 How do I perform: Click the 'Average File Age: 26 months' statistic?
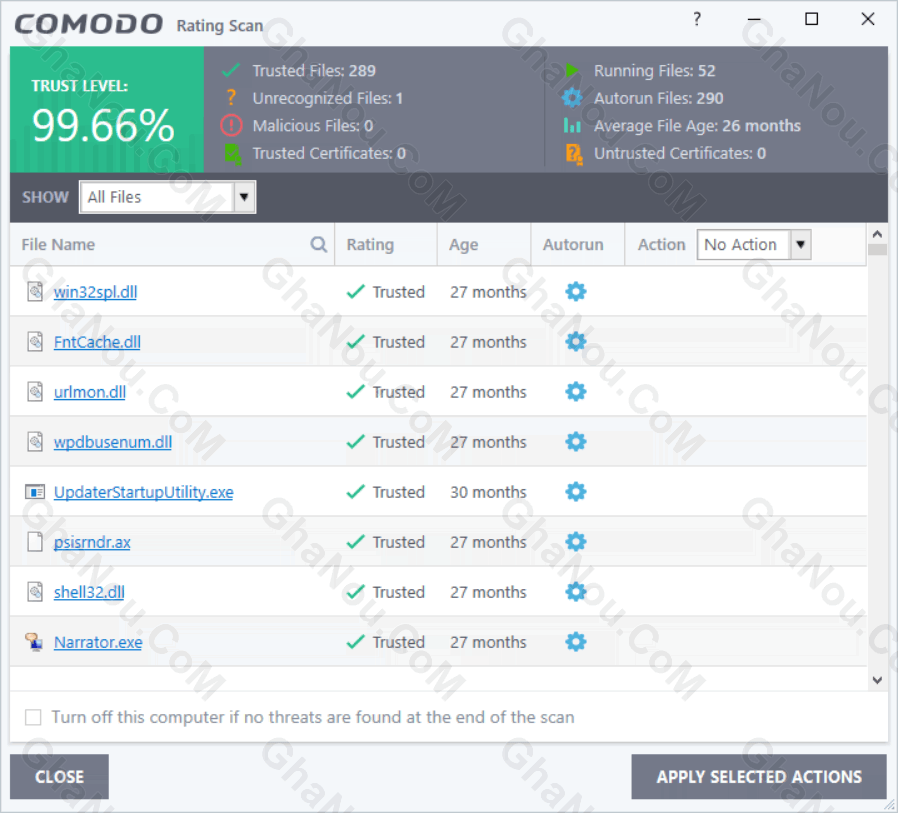tap(697, 126)
